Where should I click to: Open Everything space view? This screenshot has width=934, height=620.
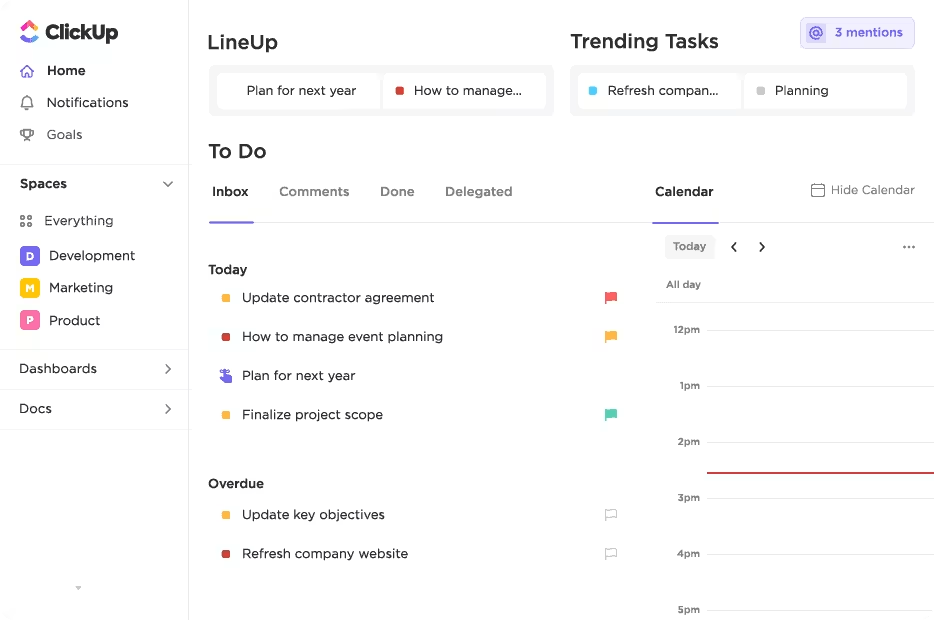click(79, 221)
